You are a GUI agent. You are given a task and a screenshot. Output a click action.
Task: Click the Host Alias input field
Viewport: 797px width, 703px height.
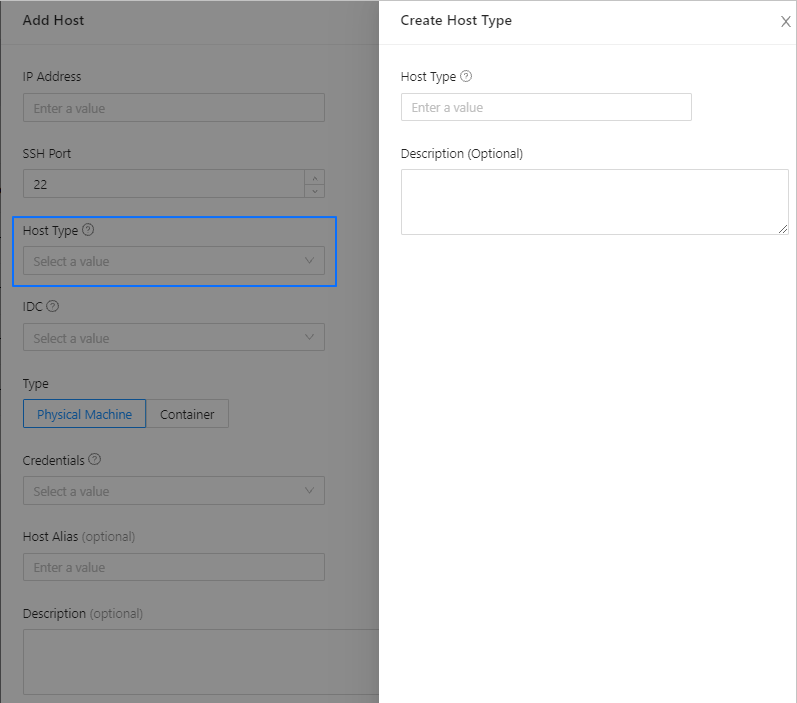[x=173, y=567]
